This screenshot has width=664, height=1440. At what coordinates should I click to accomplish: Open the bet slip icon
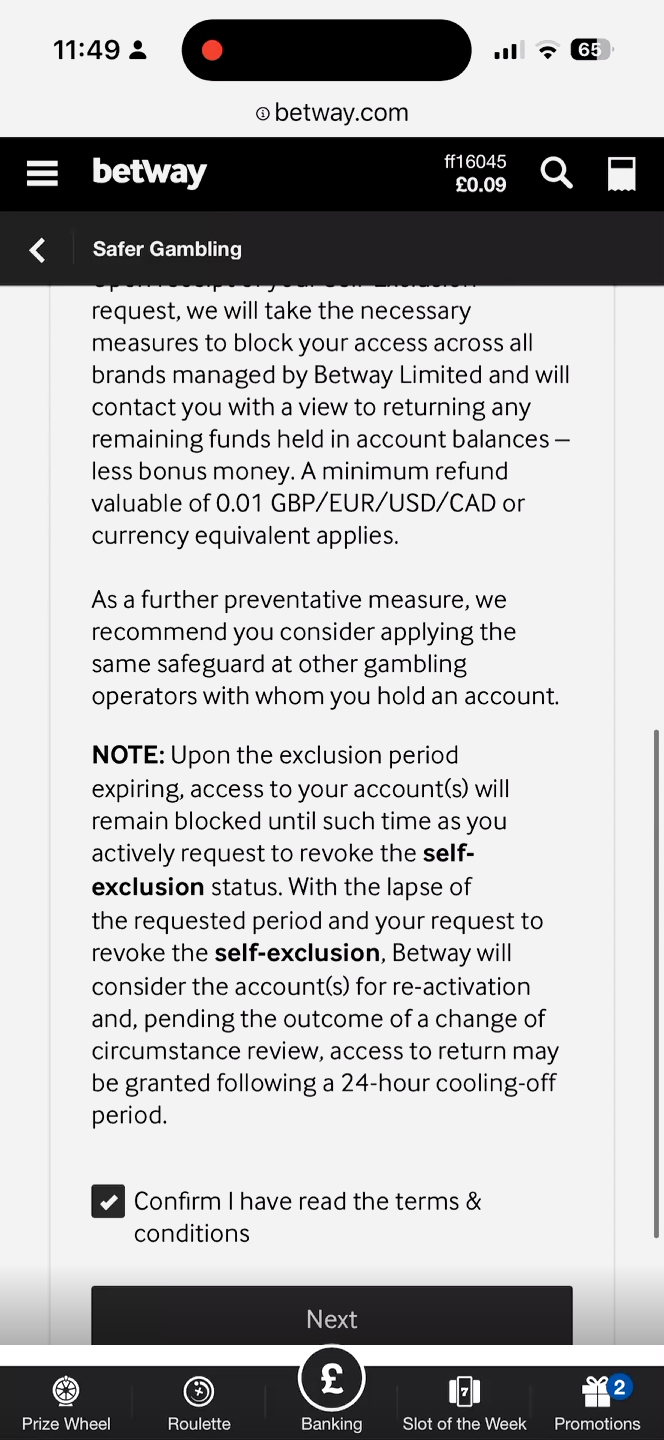(x=621, y=173)
